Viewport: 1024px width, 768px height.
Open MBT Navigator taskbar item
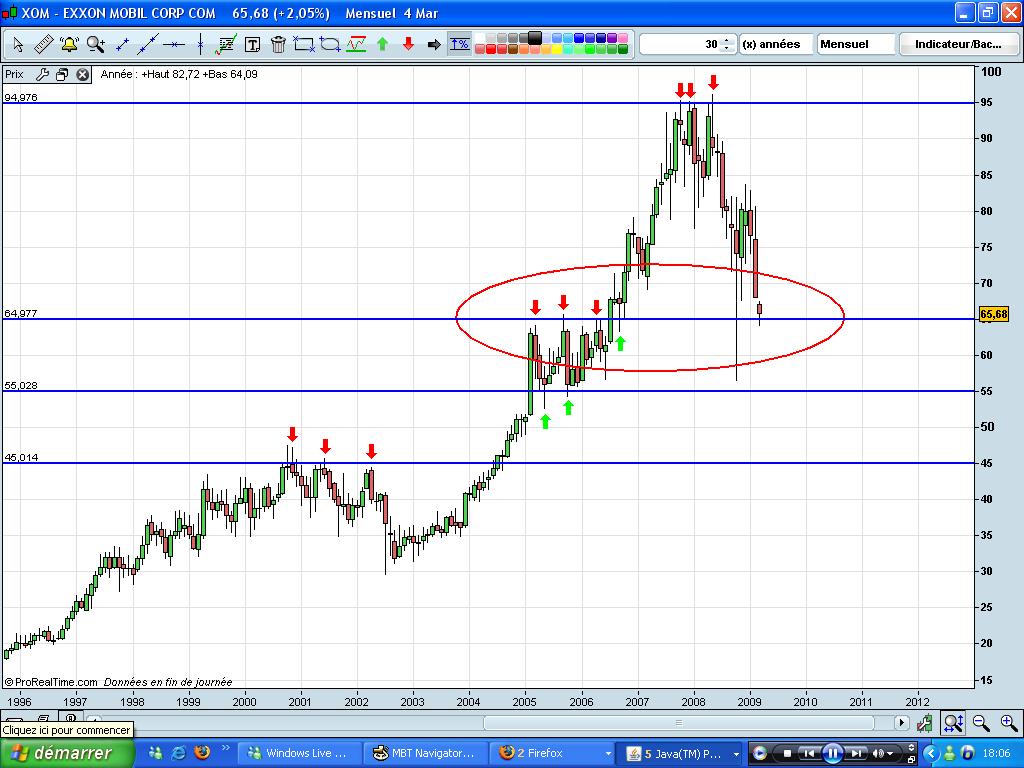click(x=424, y=753)
